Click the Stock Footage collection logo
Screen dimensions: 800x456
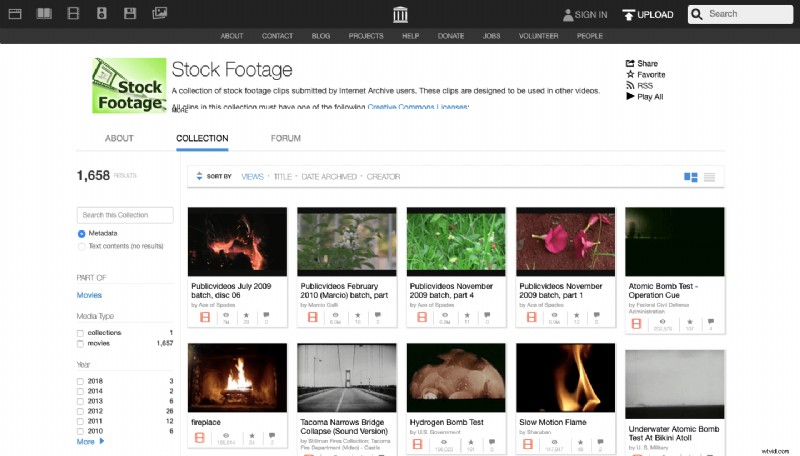coord(129,86)
